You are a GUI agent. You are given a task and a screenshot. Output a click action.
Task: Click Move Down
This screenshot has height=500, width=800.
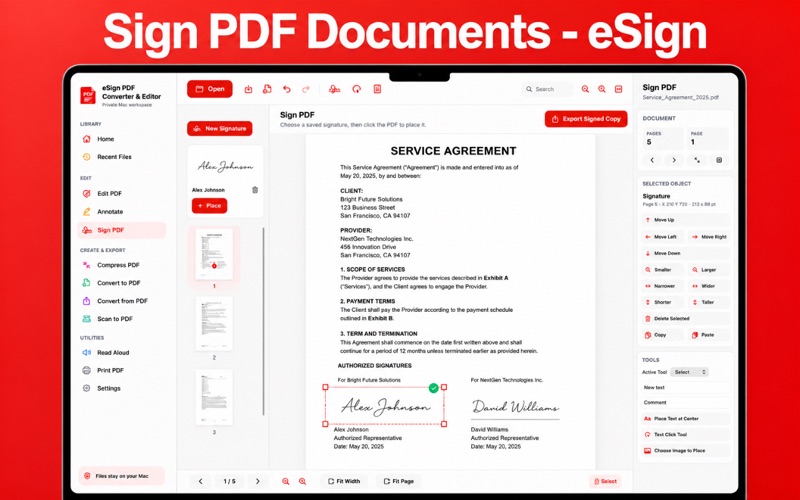[685, 253]
